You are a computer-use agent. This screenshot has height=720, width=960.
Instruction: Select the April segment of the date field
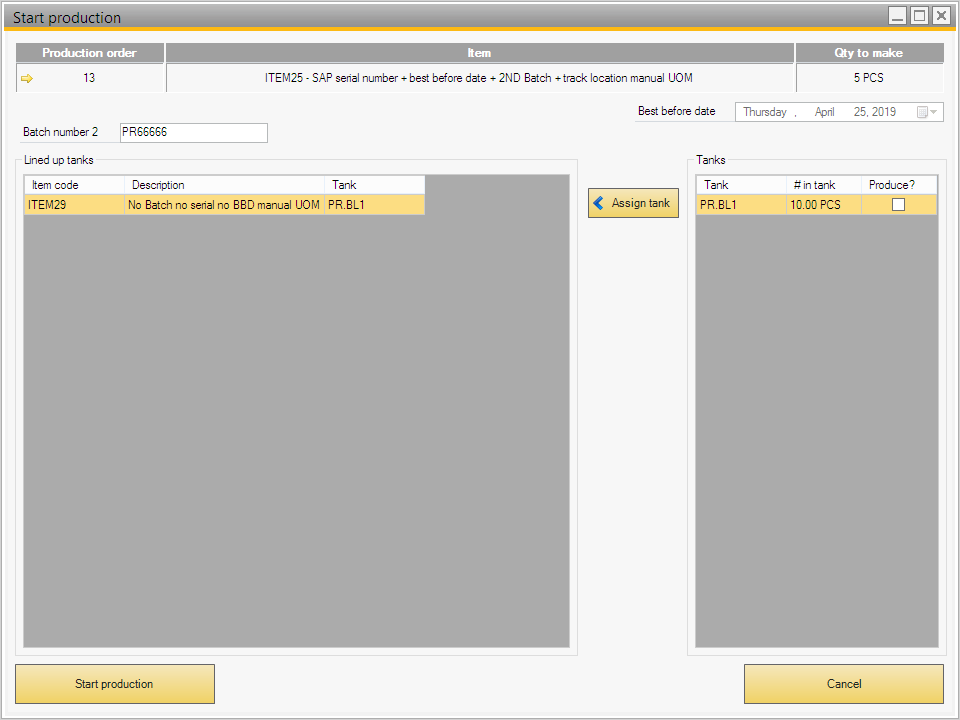[824, 111]
